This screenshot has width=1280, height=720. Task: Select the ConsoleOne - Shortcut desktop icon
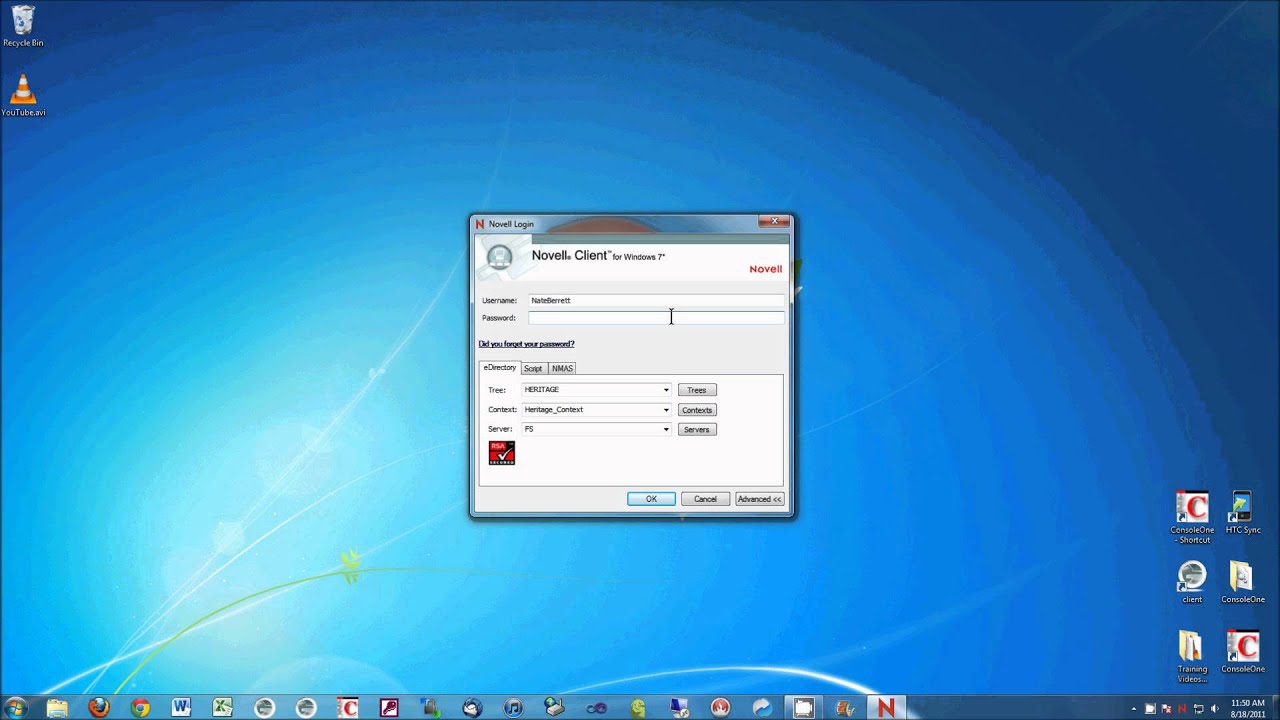1192,517
